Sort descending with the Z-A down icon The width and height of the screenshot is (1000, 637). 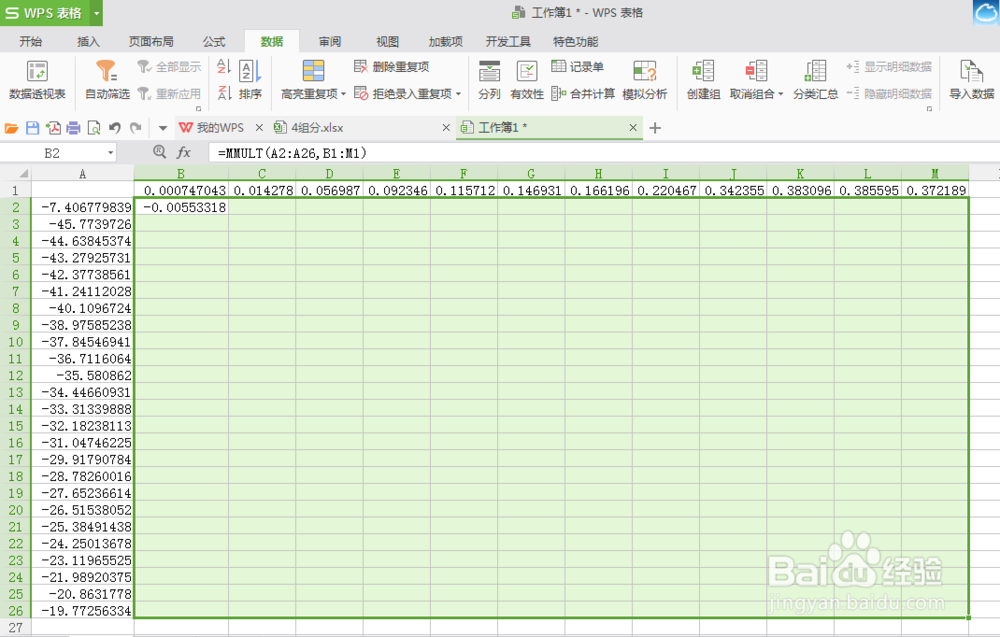point(224,93)
